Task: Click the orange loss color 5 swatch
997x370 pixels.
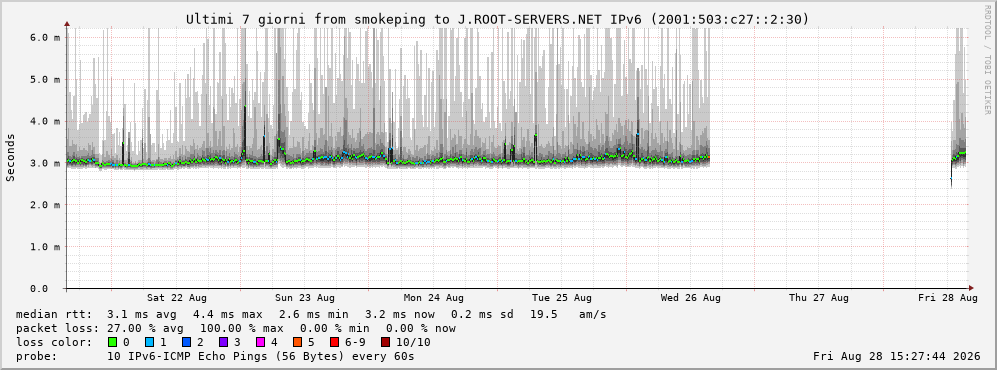Action: (298, 342)
